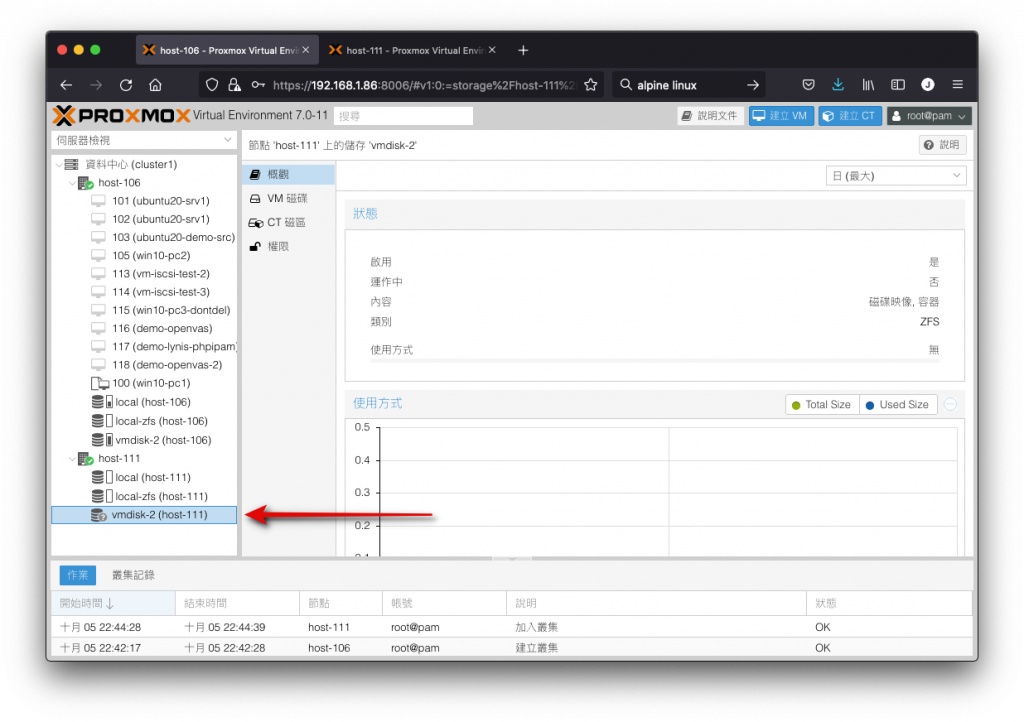The image size is (1024, 722).
Task: Open the VM 磁碟 menu item
Action: coord(289,198)
